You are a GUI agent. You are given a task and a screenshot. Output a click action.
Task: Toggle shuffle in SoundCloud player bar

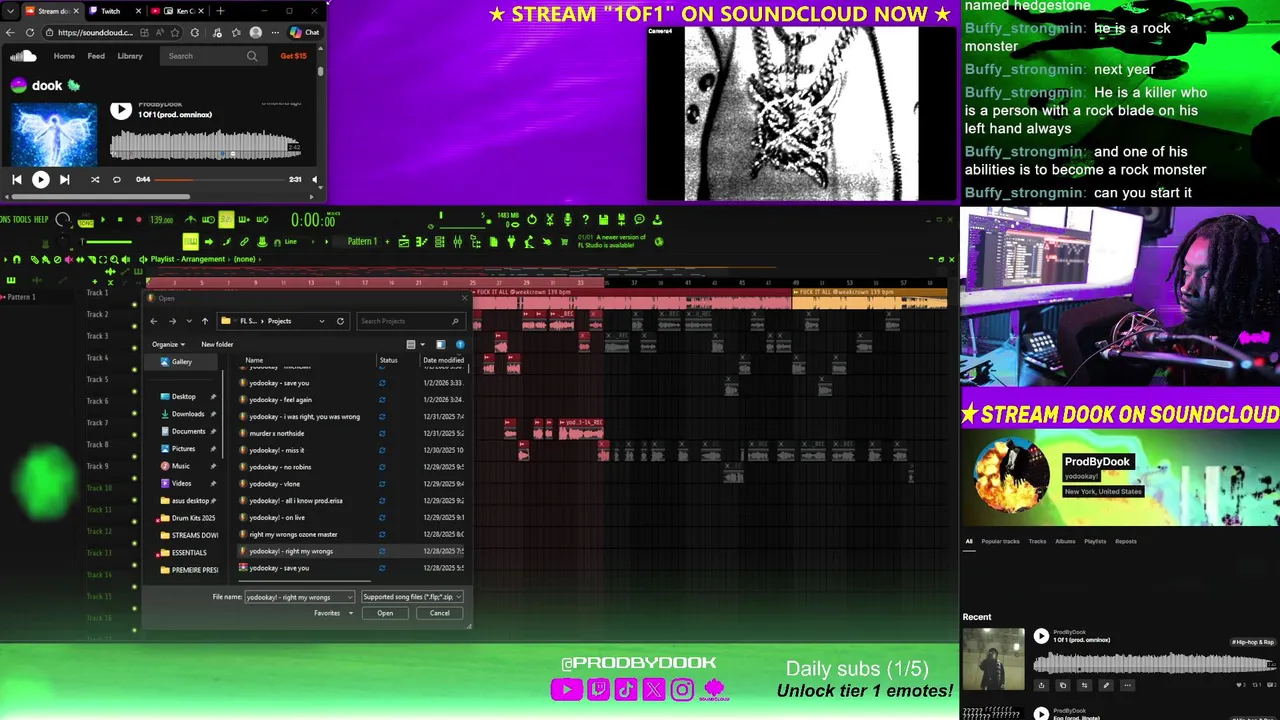click(x=95, y=179)
